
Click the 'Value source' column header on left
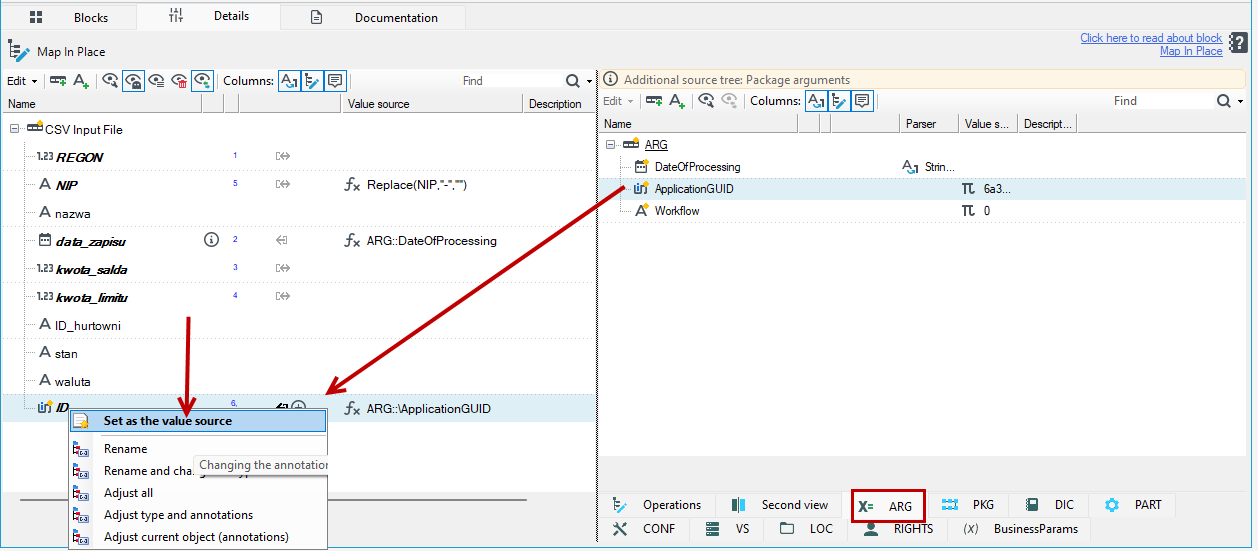(432, 104)
